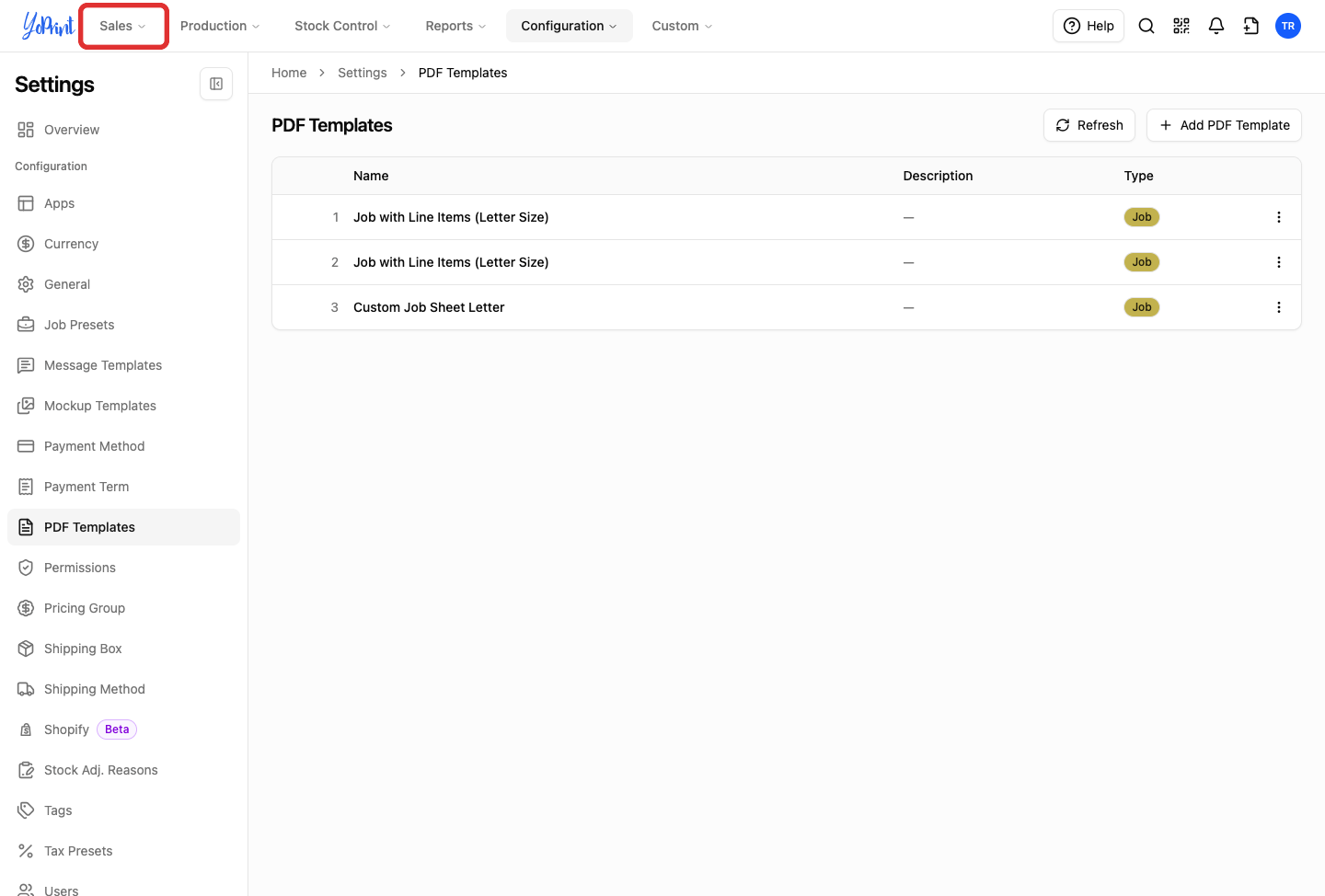Open Payment Method settings

(x=123, y=446)
